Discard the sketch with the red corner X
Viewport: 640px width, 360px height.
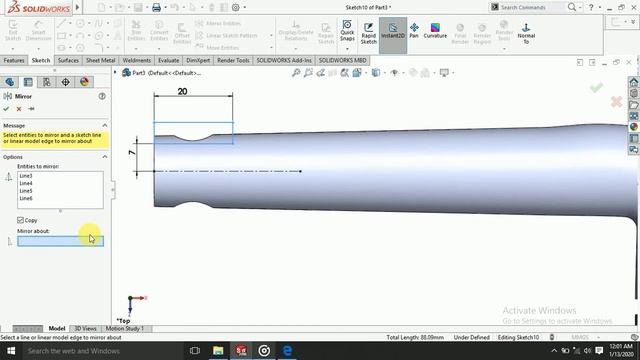(x=616, y=102)
